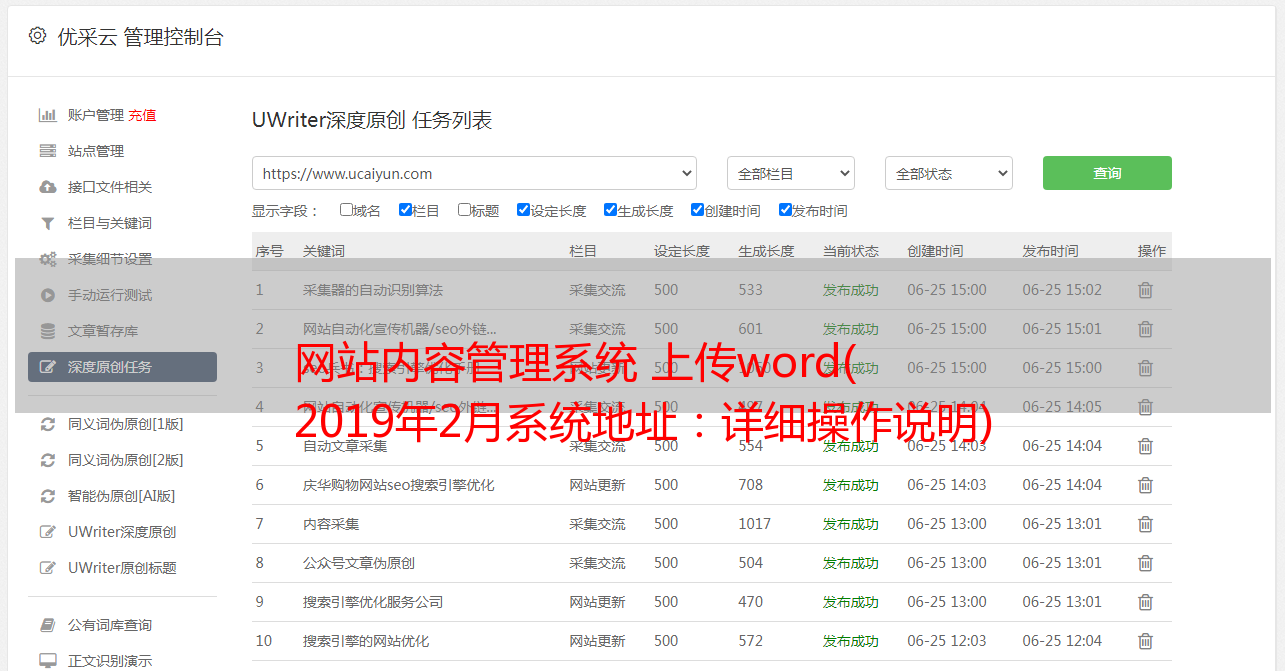The height and width of the screenshot is (671, 1285).
Task: Click the cloud upload icon for 接口文件相关
Action: pyautogui.click(x=47, y=187)
